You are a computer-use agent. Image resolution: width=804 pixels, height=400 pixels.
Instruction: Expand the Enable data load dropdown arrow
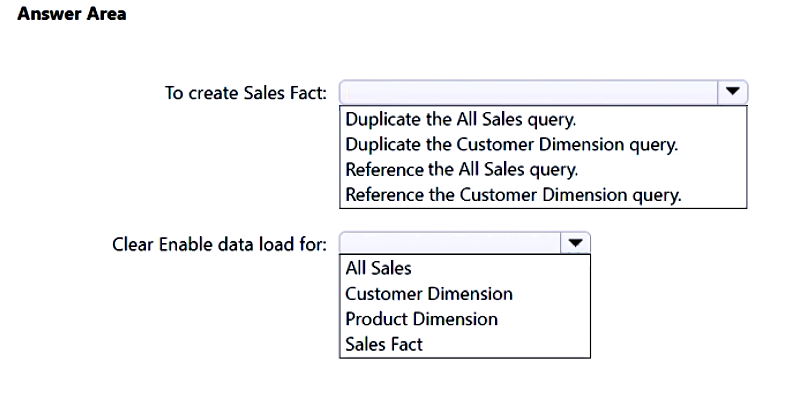pyautogui.click(x=576, y=243)
